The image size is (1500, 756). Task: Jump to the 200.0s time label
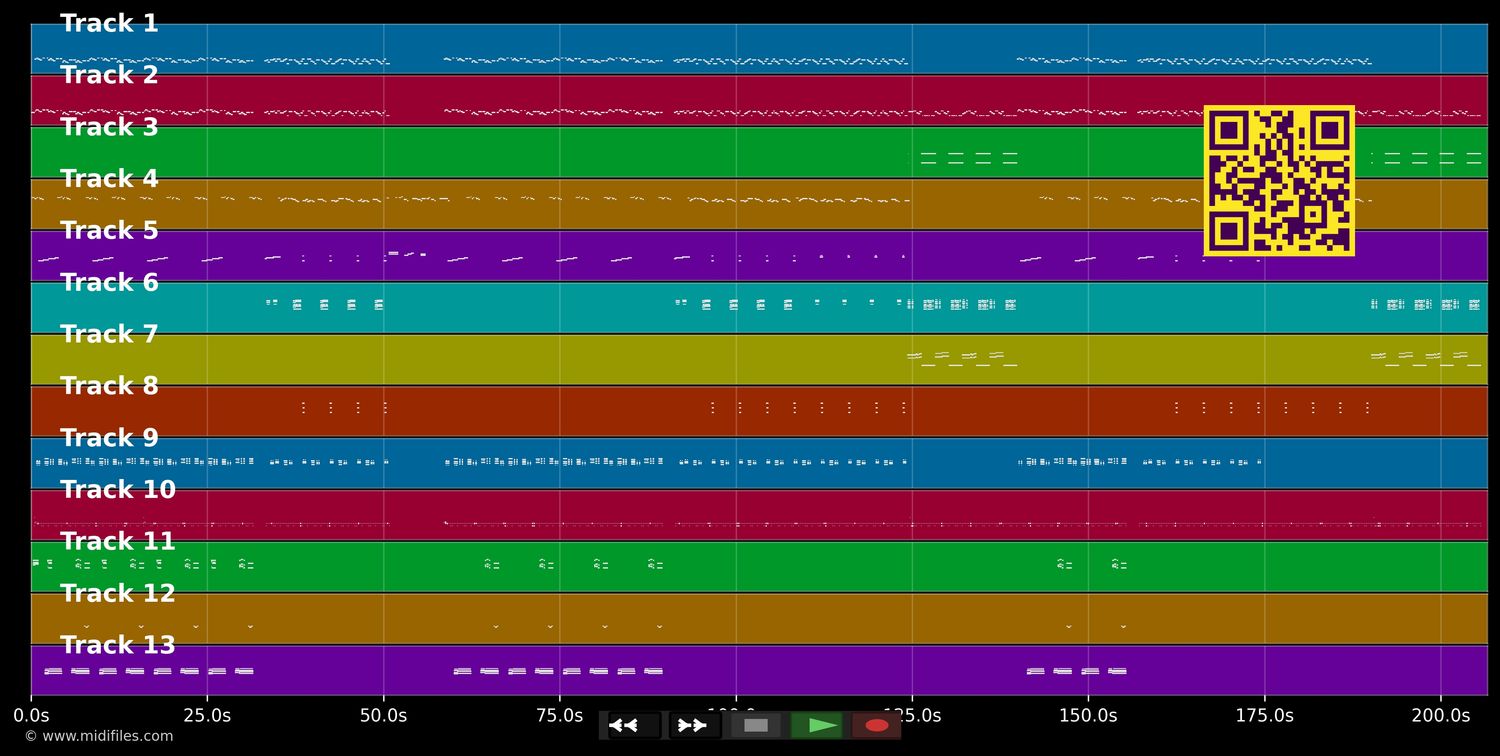pos(1440,716)
